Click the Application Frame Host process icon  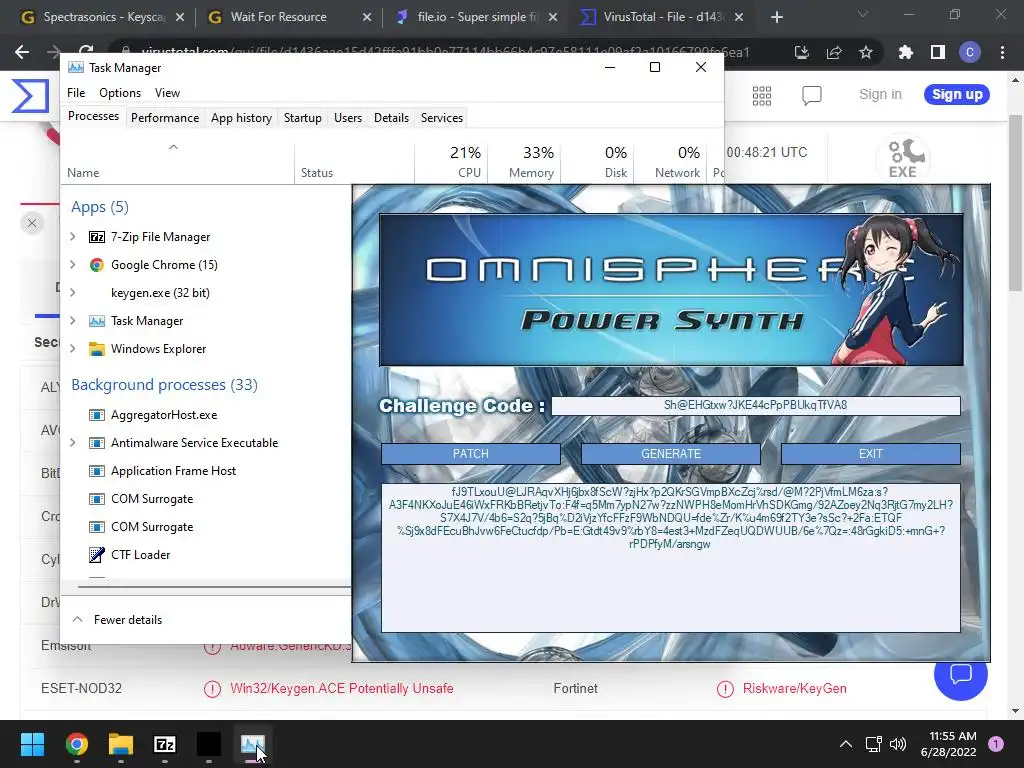point(97,472)
